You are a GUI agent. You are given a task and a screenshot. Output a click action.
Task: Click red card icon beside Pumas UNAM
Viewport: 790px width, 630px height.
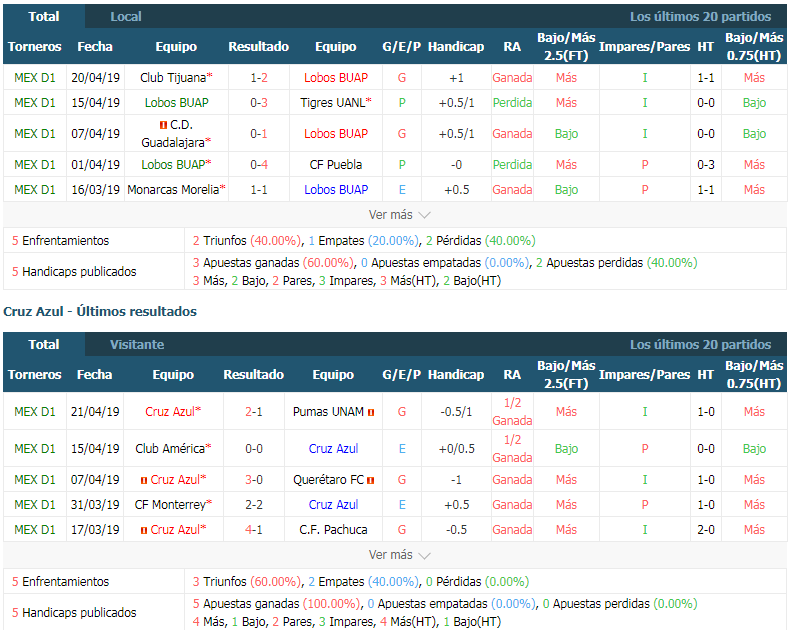[371, 412]
